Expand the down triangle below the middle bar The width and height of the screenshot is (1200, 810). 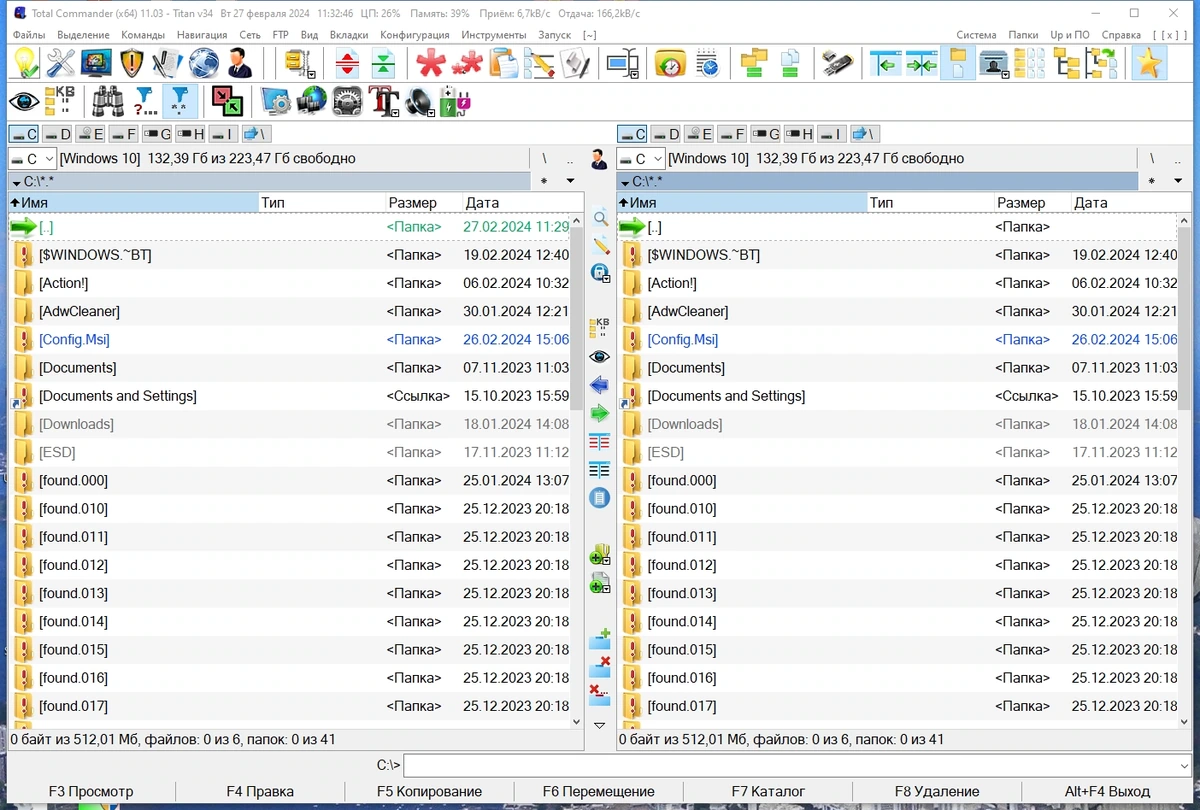pos(600,725)
